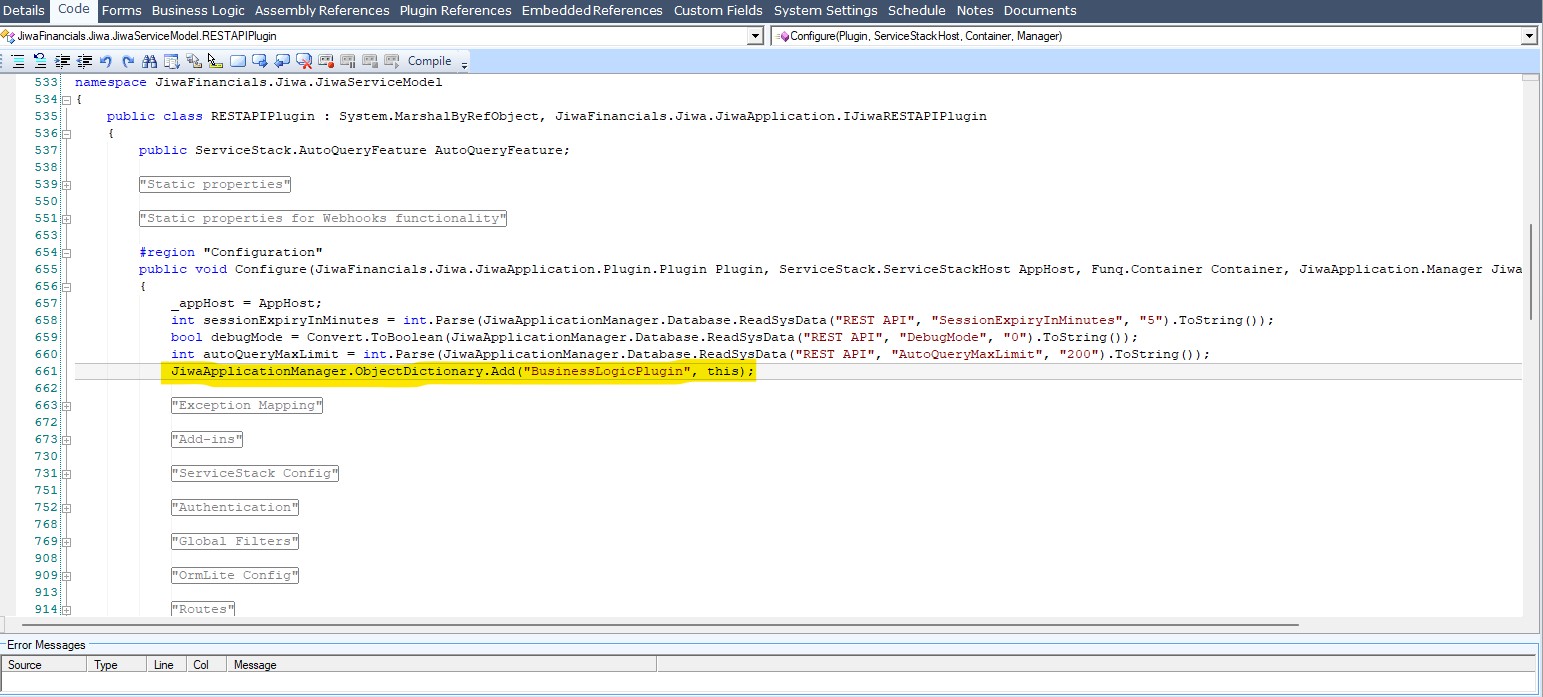Viewport: 1543px width, 697px height.
Task: Open the Plugin References tab
Action: pyautogui.click(x=455, y=10)
